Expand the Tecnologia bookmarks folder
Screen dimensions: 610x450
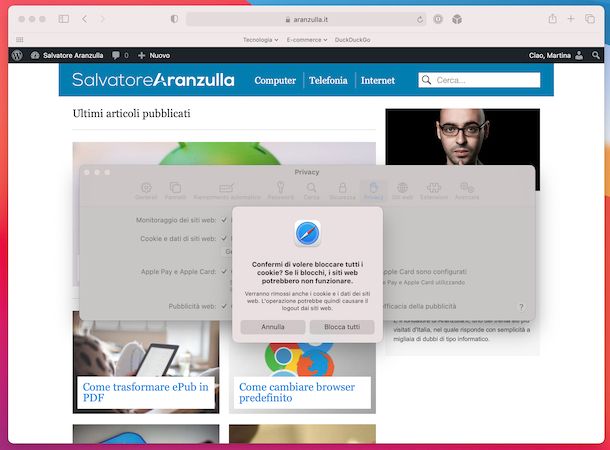[x=260, y=40]
